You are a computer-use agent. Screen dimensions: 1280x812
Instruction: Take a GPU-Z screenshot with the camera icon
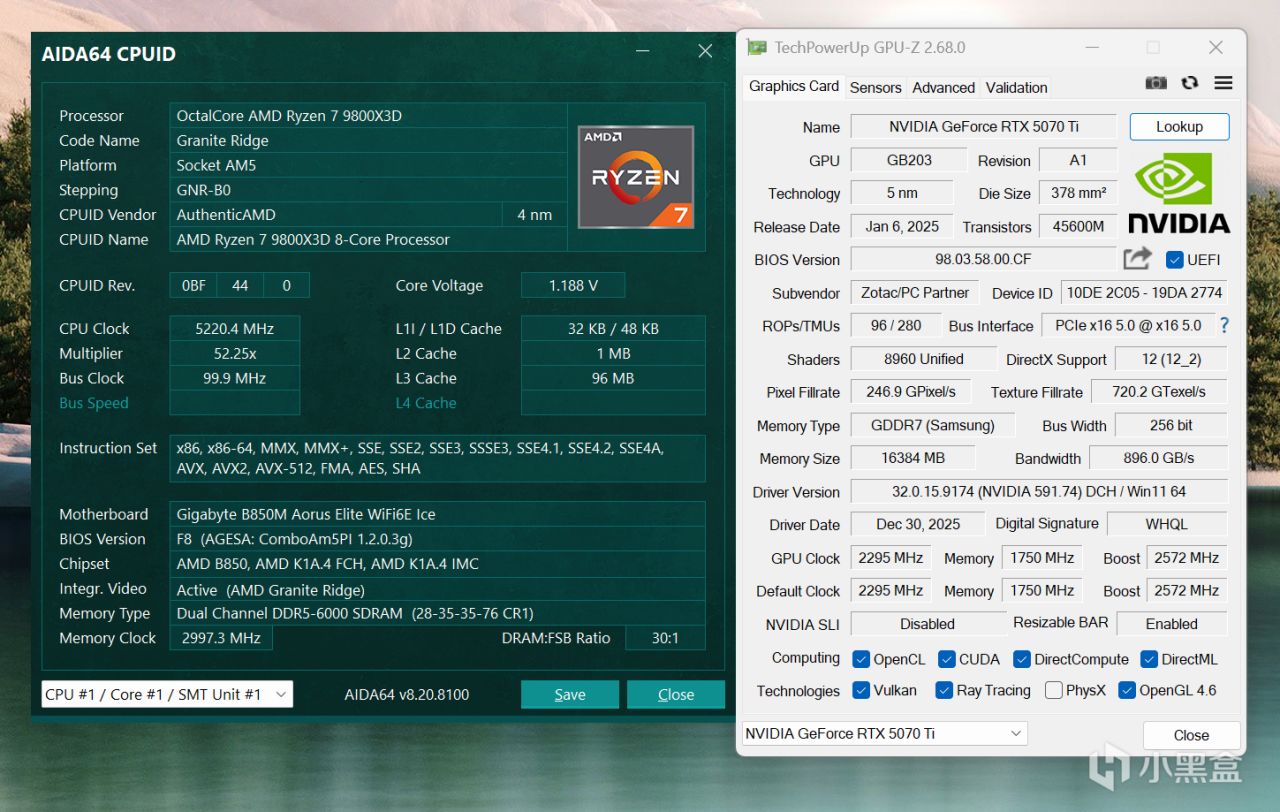1156,84
